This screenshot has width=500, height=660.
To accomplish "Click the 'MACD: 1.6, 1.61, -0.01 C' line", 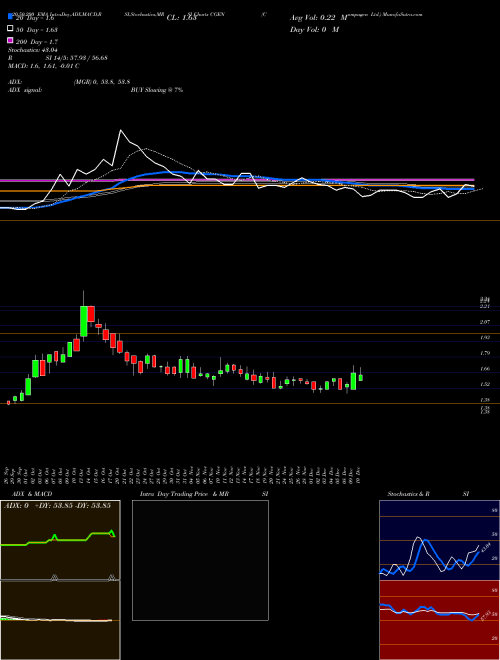I will tap(44, 66).
